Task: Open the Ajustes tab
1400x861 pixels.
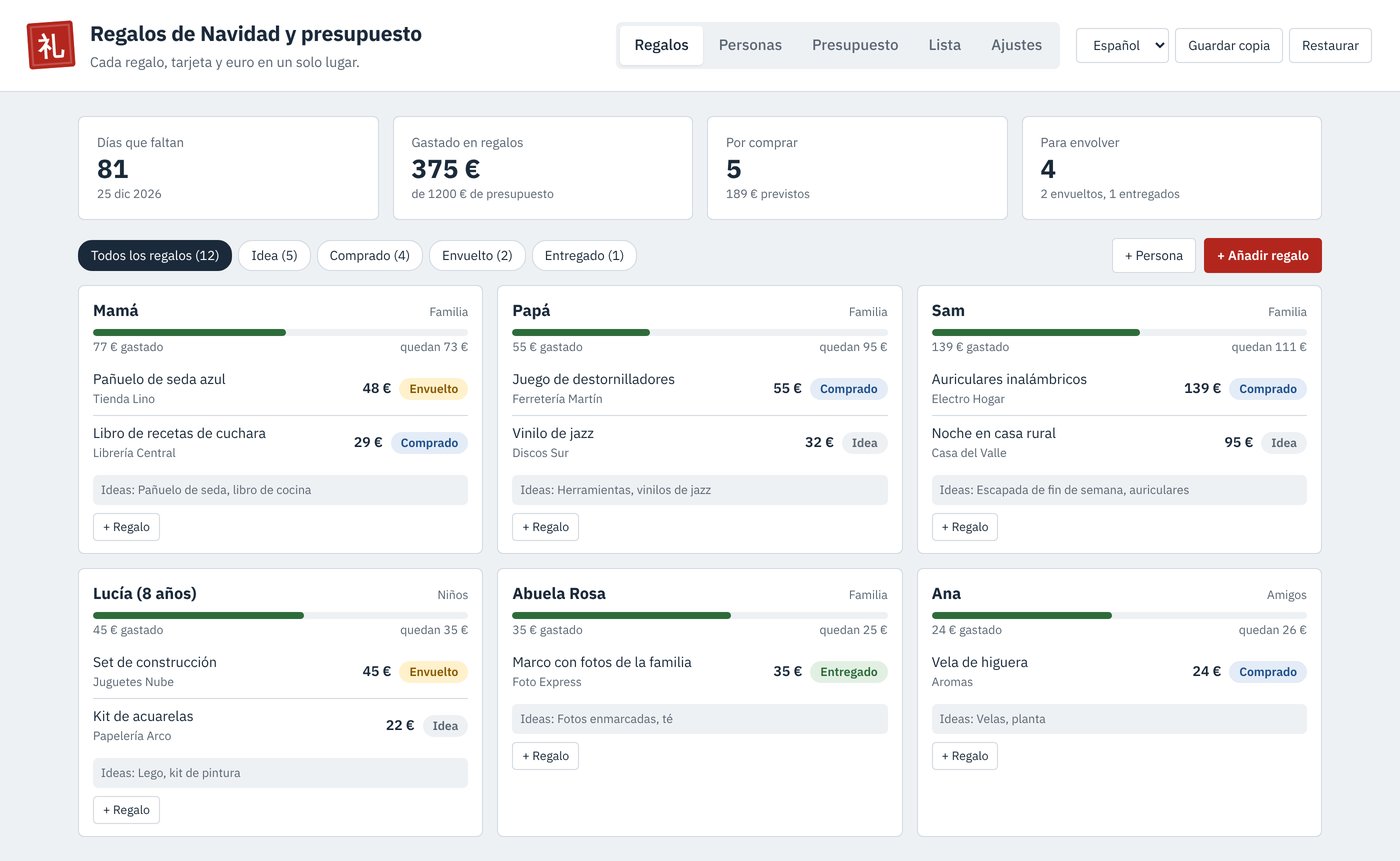Action: point(1016,45)
